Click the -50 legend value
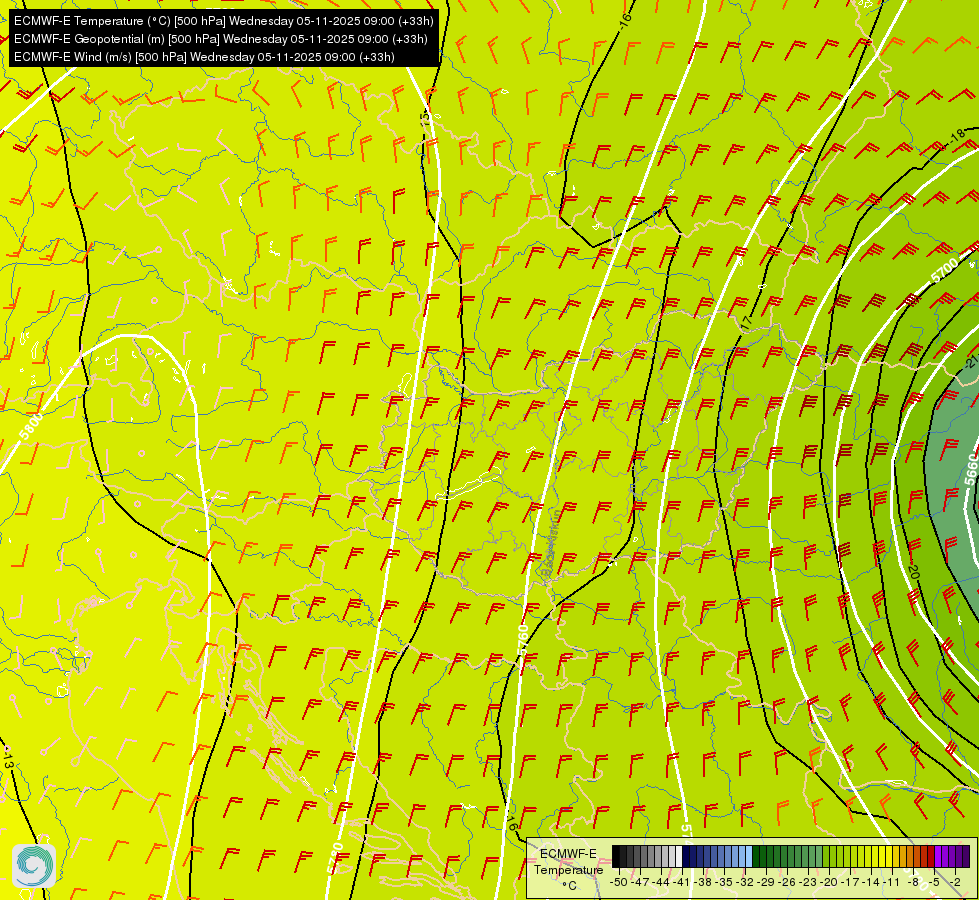This screenshot has width=979, height=900. coord(619,882)
